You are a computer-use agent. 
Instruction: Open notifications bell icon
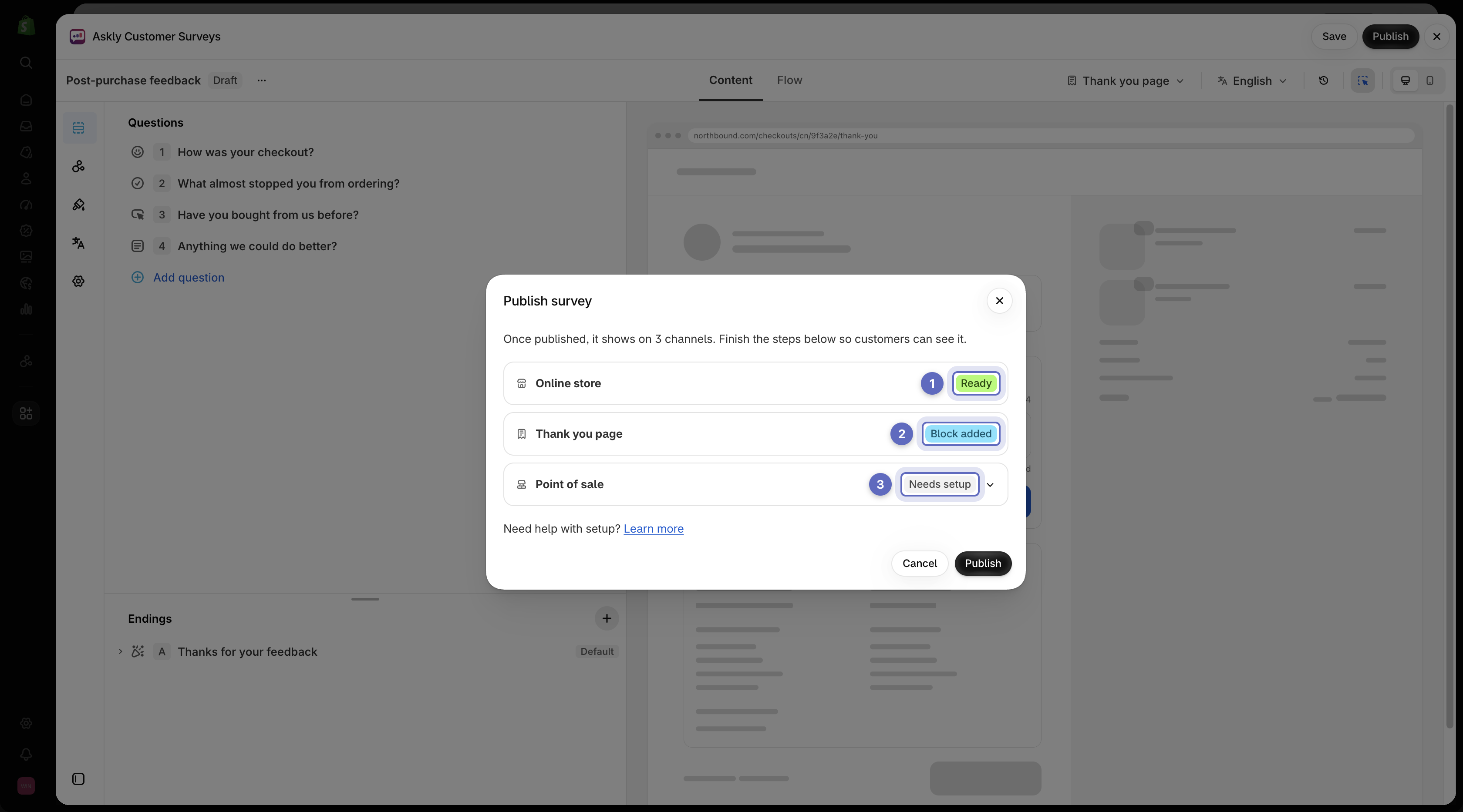[26, 754]
